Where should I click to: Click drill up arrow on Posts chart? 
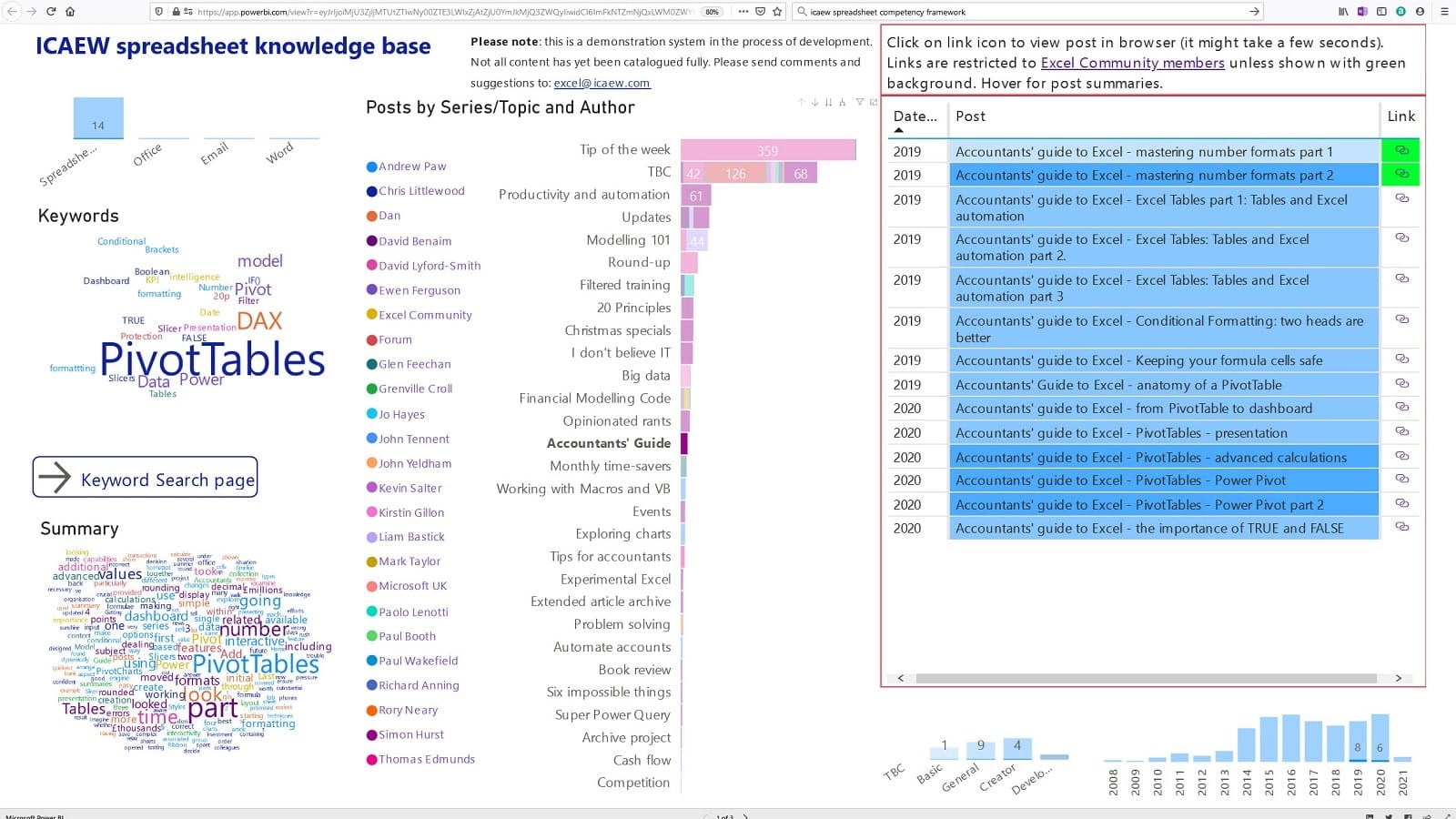pos(801,102)
